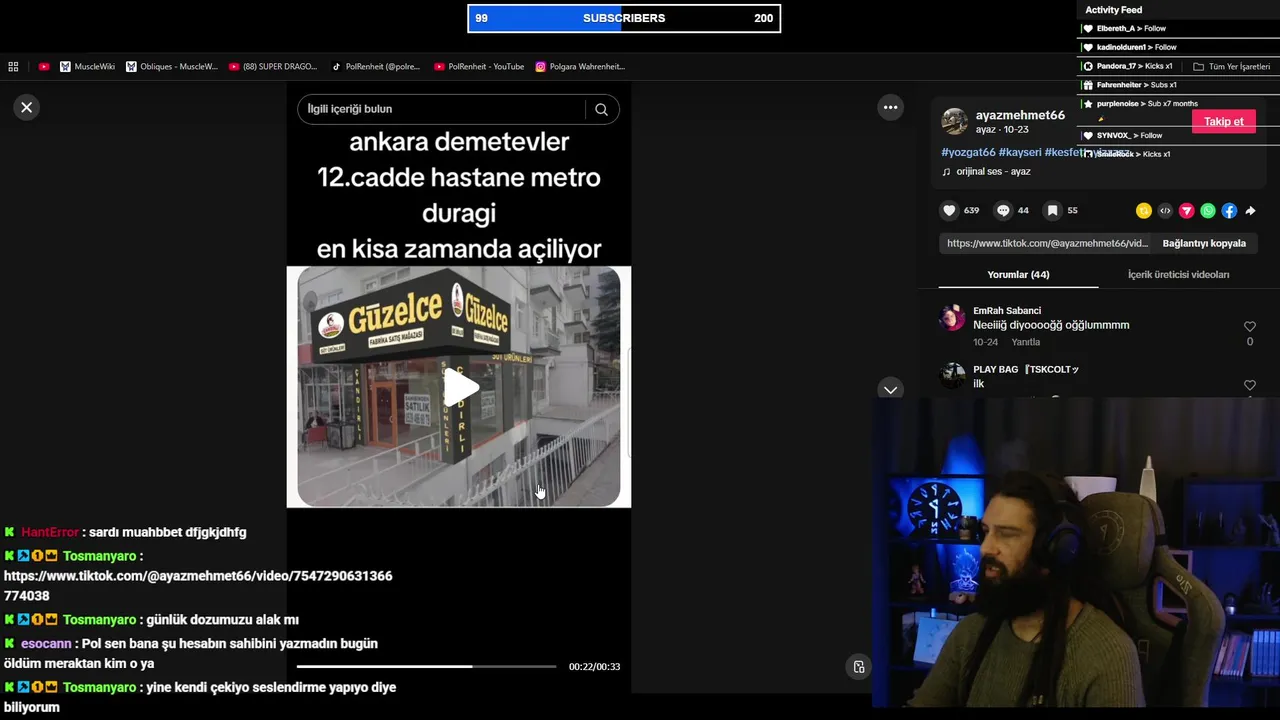
Task: Open PLAY BAG commenter avatar
Action: click(952, 376)
